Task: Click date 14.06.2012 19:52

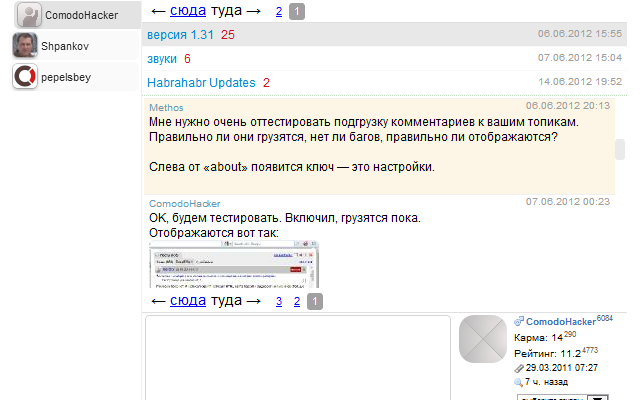Action: pyautogui.click(x=580, y=82)
